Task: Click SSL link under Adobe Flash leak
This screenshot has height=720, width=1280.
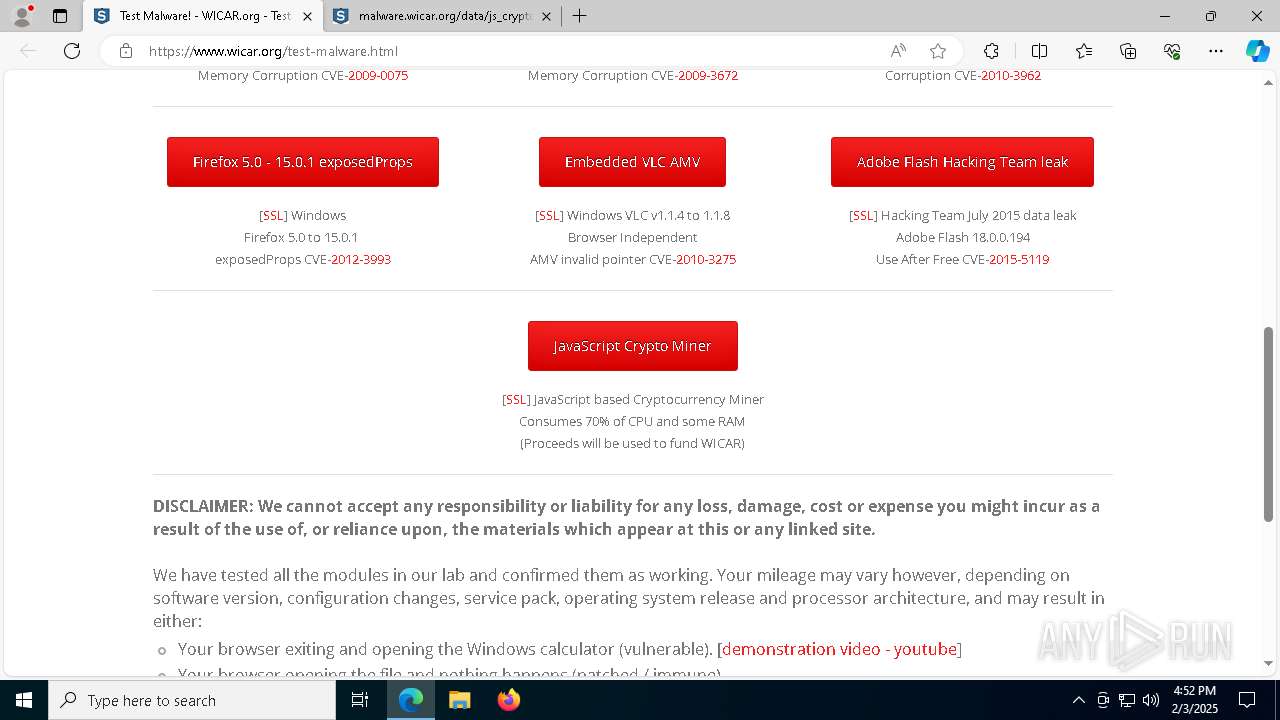Action: [863, 215]
